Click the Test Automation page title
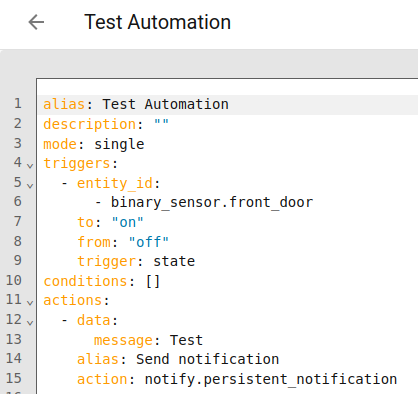This screenshot has width=418, height=394. (x=157, y=22)
